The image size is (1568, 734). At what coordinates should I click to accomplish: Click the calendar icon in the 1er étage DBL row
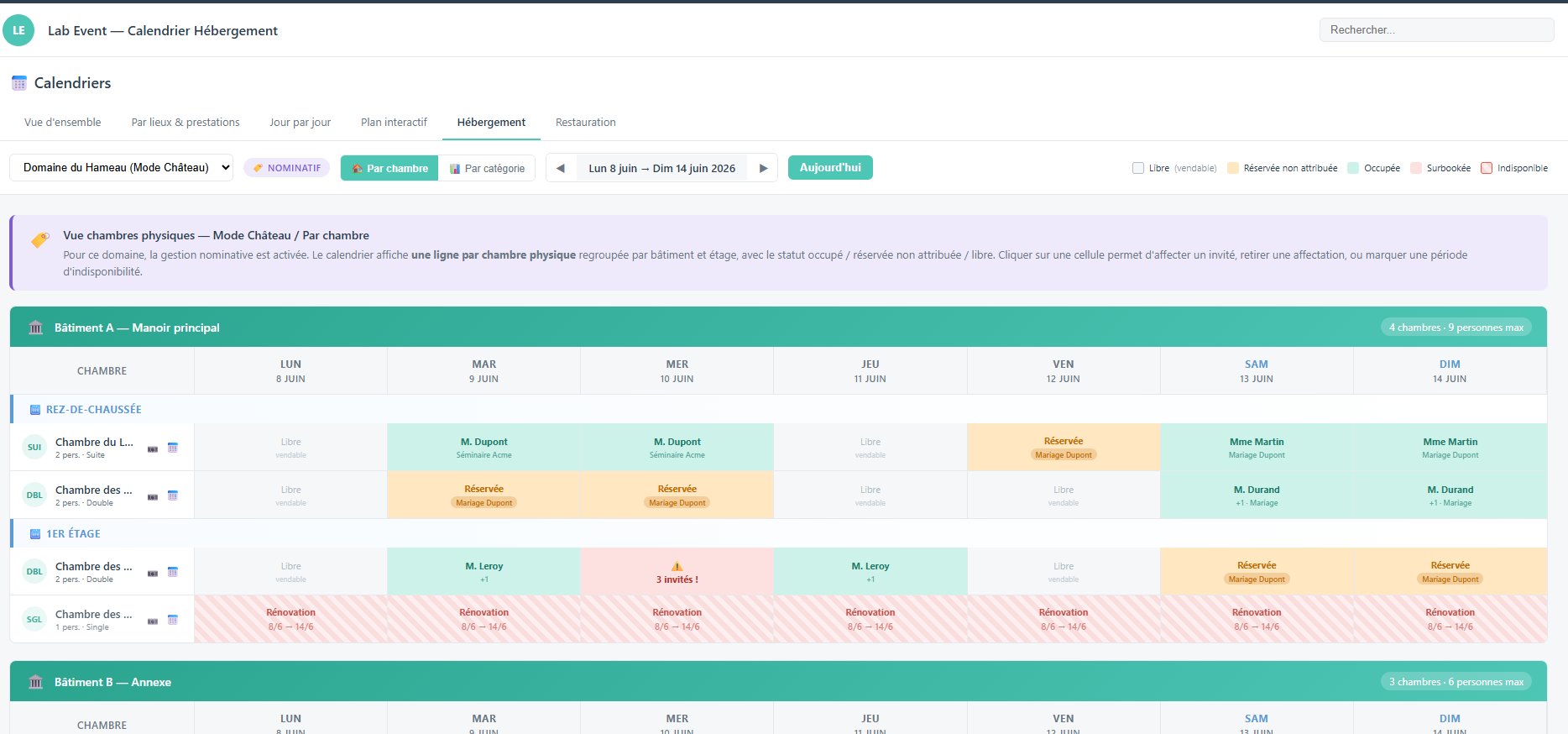pos(173,572)
